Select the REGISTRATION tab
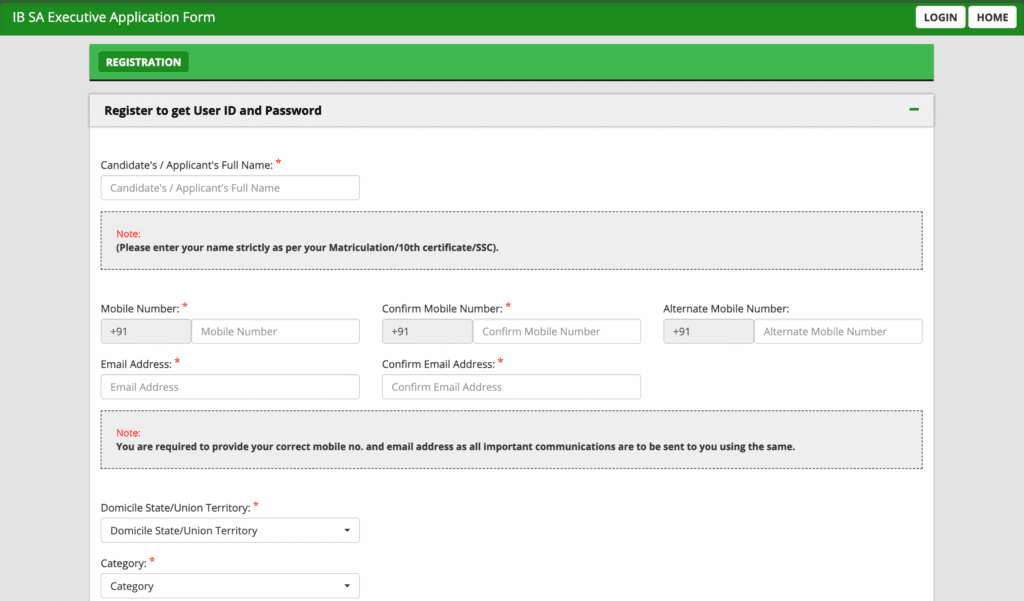 [x=143, y=62]
